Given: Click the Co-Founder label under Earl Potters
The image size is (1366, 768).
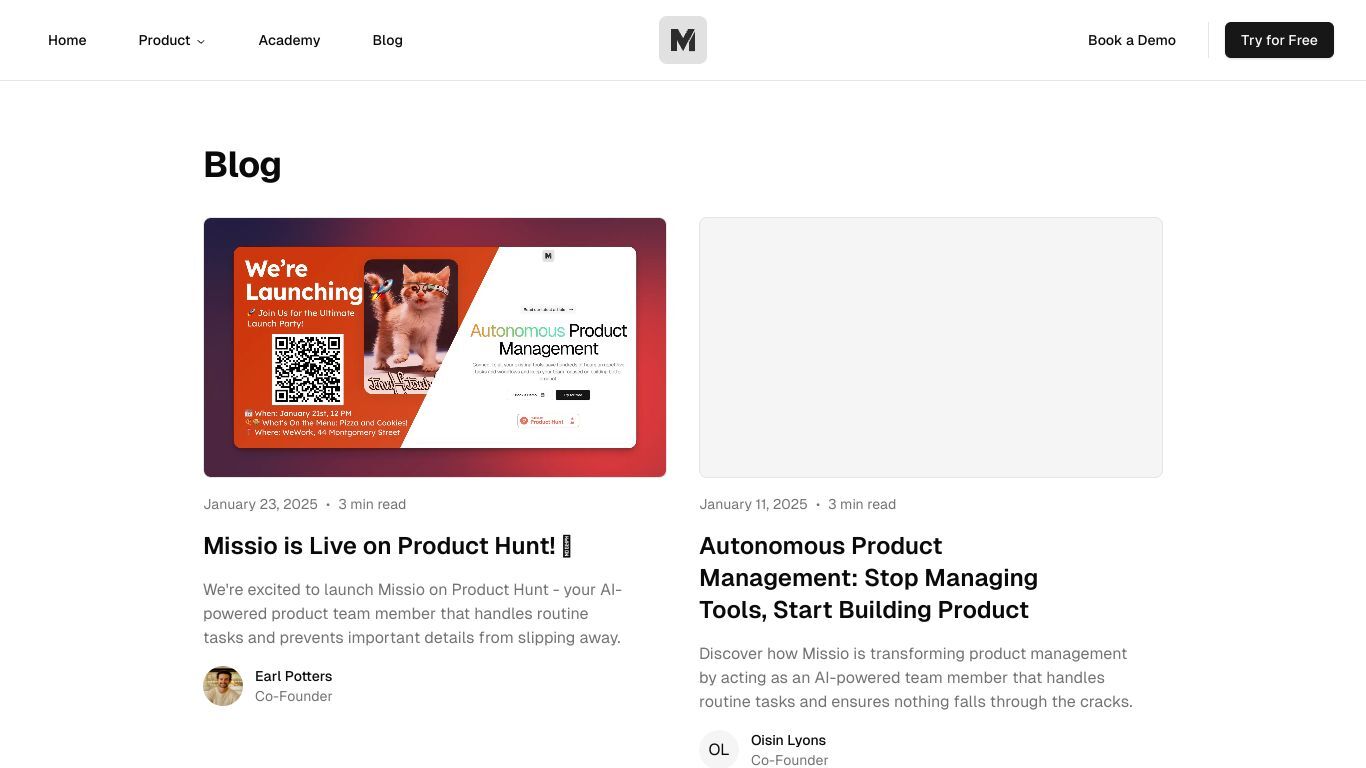Looking at the screenshot, I should point(293,696).
